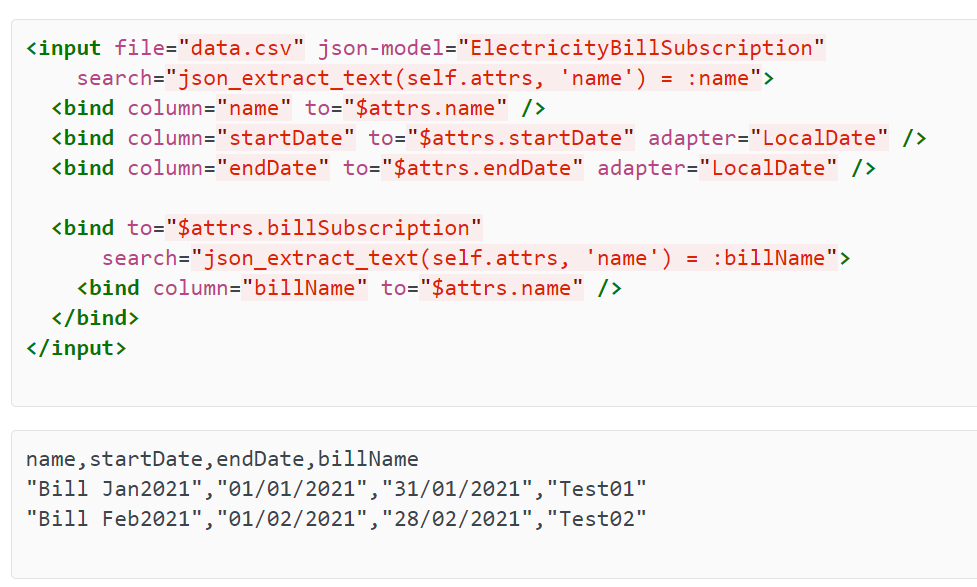Image resolution: width=977 pixels, height=587 pixels.
Task: Click the "ElectricityBillSubscription" json-model value
Action: [641, 48]
